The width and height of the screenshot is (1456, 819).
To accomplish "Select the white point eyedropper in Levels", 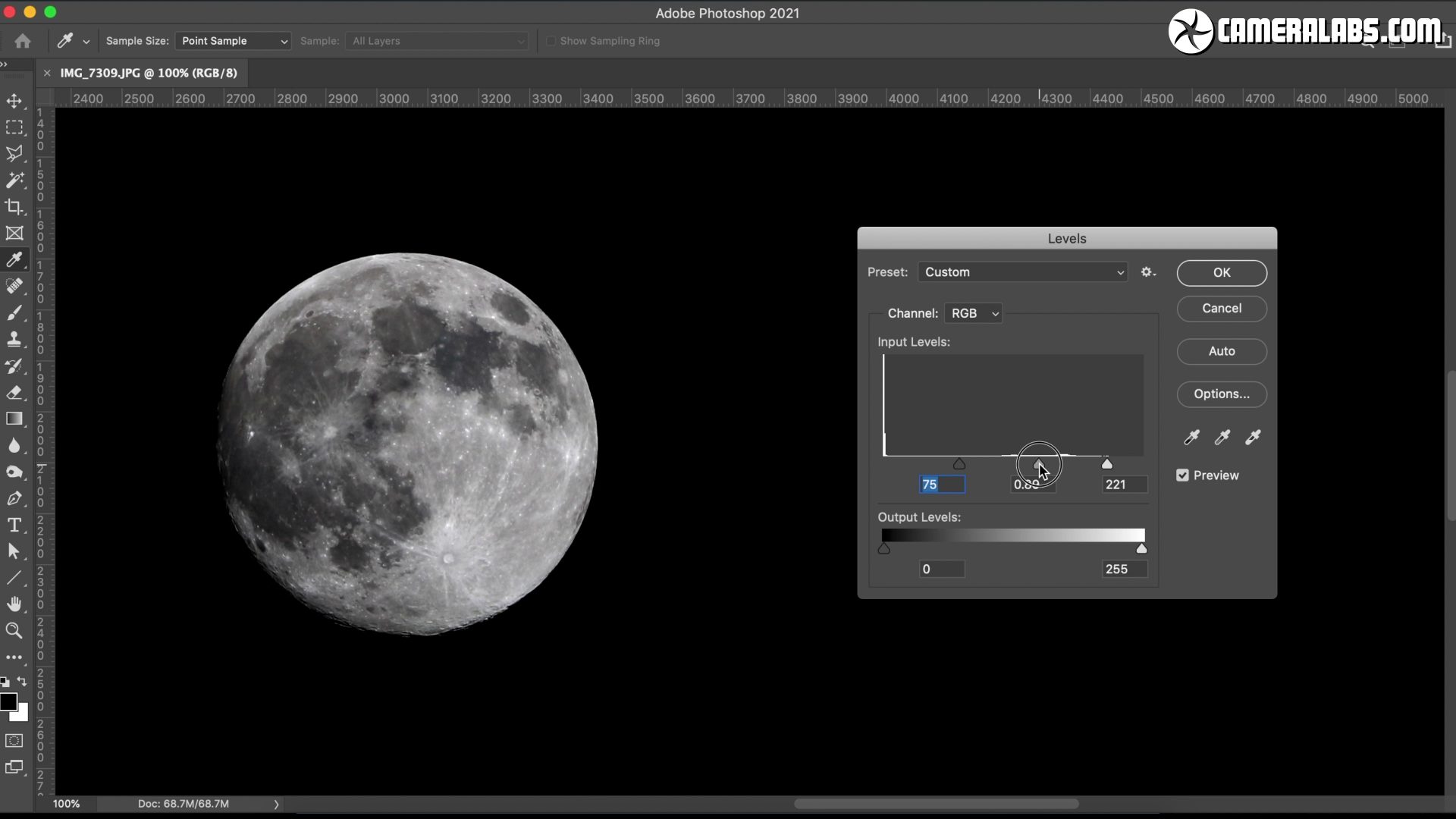I will pyautogui.click(x=1252, y=438).
